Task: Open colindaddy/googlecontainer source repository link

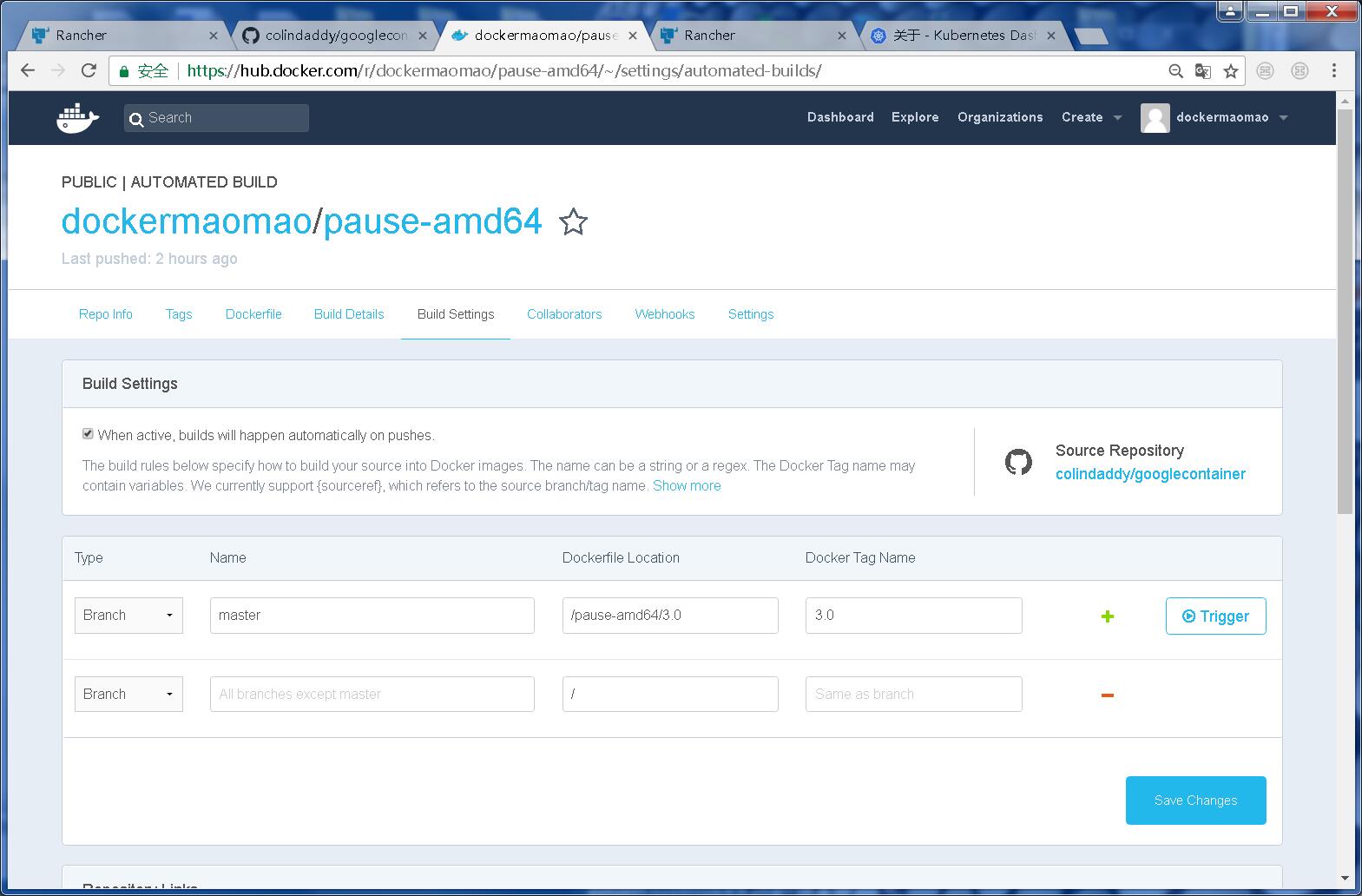Action: coord(1150,474)
